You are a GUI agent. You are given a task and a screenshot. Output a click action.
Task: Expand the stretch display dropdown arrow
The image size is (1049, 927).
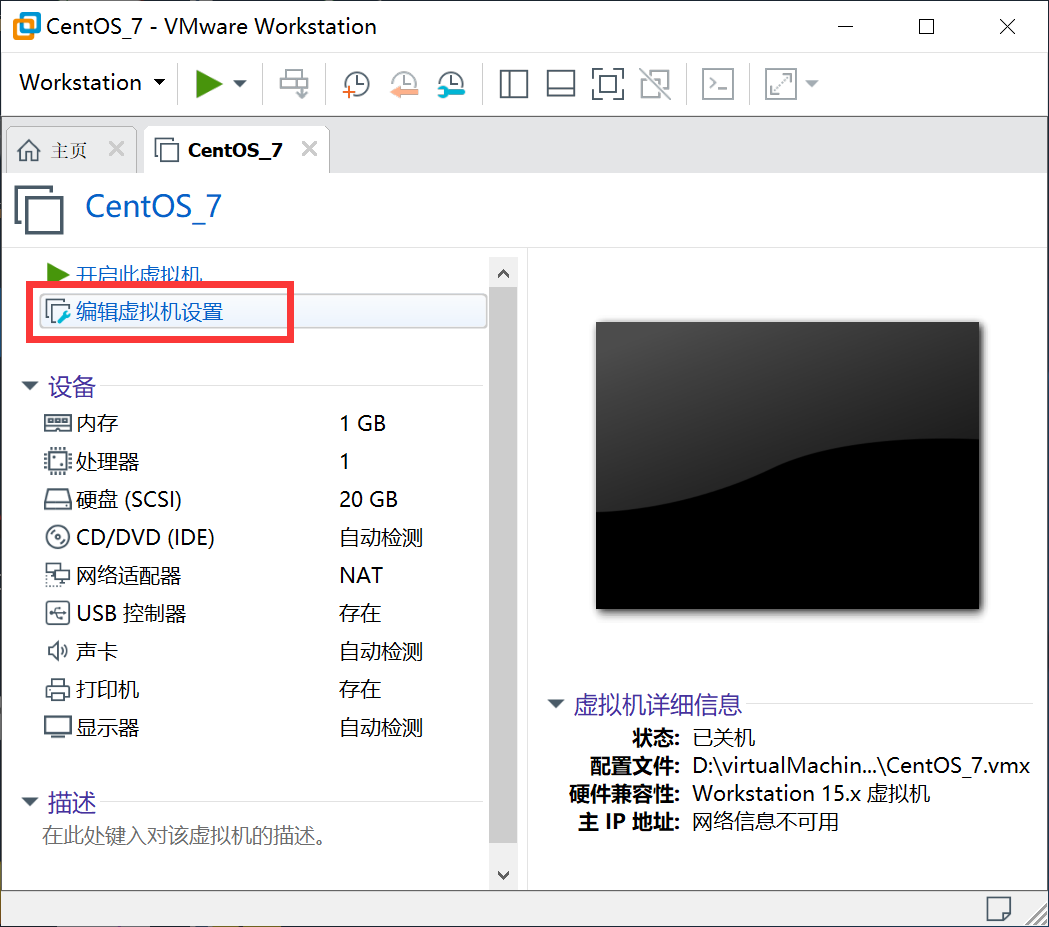coord(812,84)
